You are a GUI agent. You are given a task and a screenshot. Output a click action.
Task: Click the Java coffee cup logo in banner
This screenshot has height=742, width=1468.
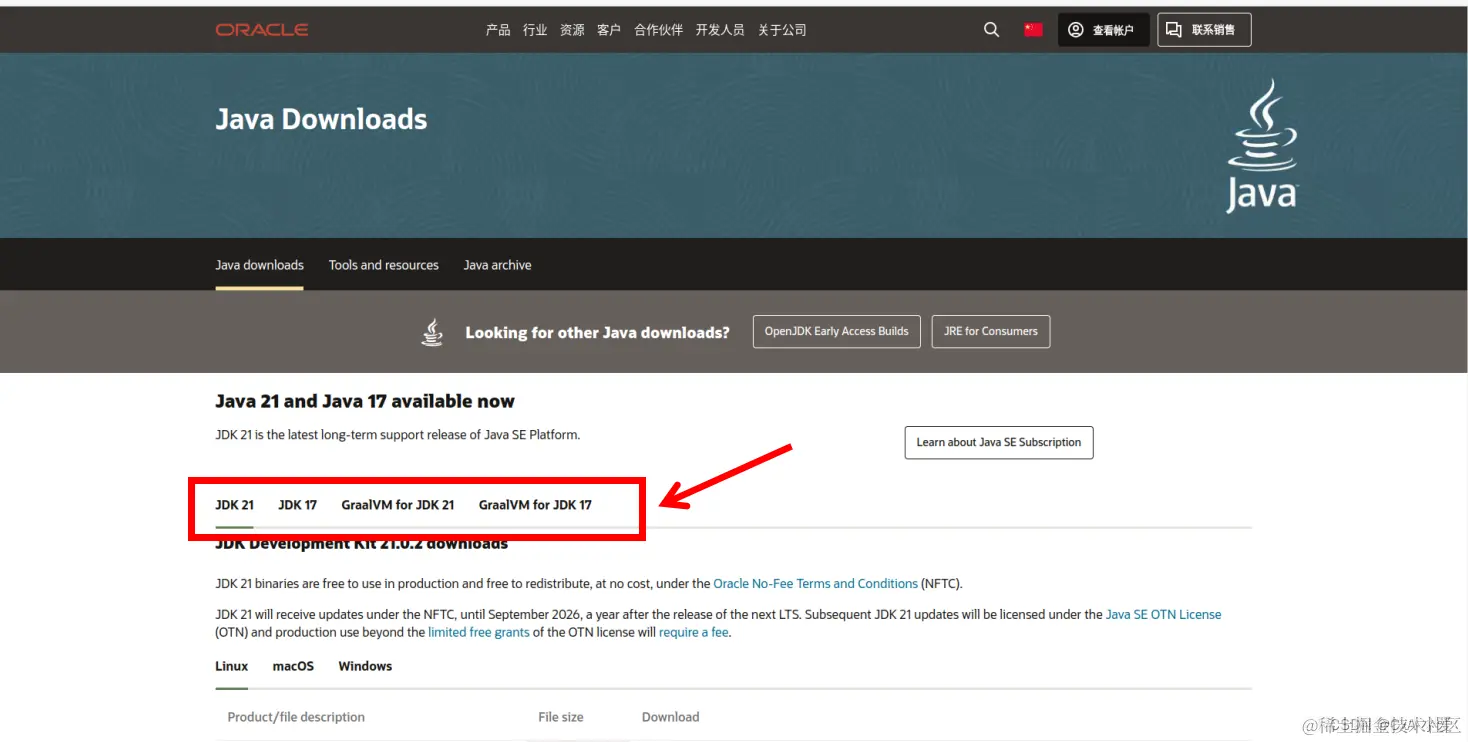click(x=1262, y=145)
